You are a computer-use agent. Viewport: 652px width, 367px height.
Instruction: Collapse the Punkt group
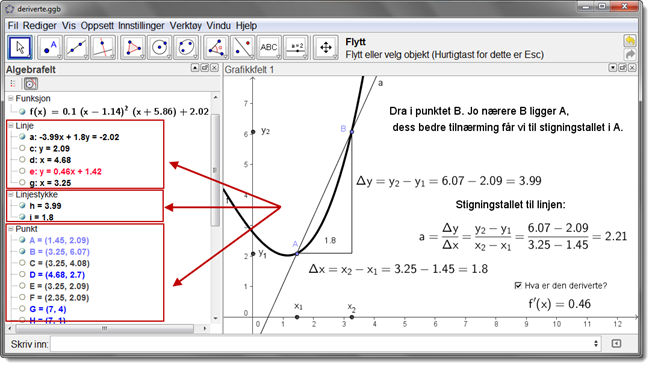coord(10,229)
